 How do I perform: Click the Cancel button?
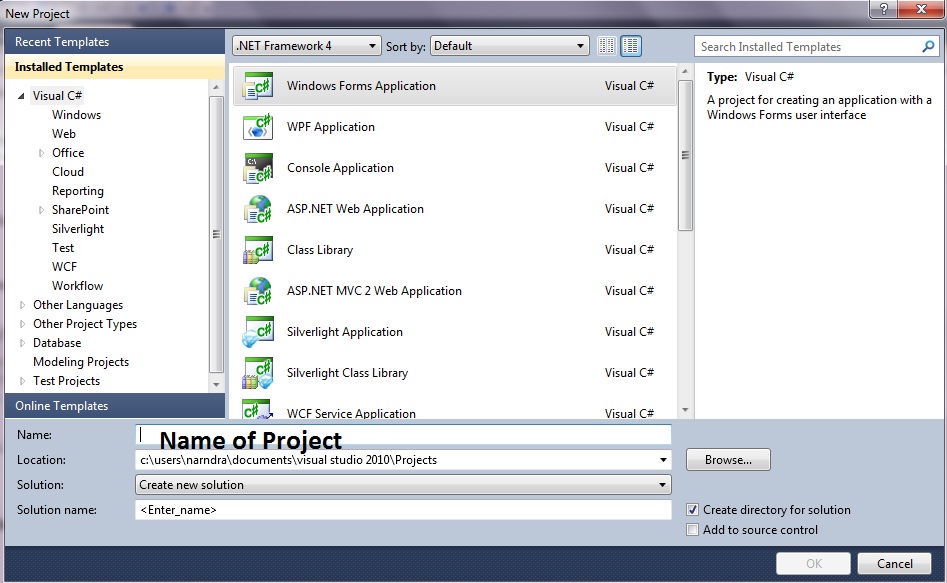pyautogui.click(x=894, y=564)
